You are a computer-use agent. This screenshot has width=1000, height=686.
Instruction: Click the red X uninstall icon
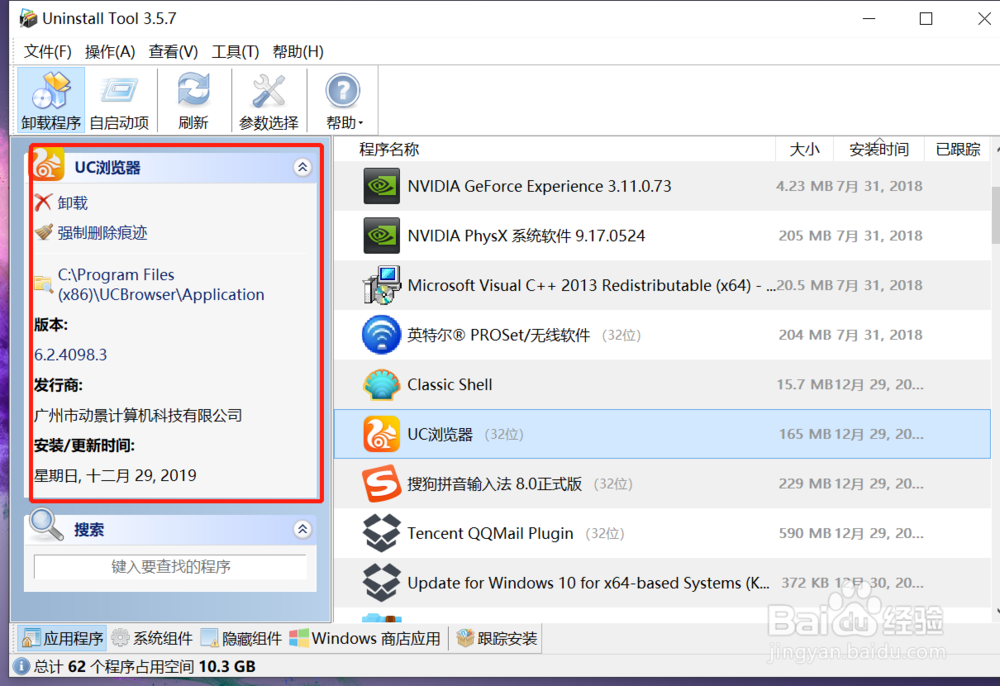coord(43,203)
